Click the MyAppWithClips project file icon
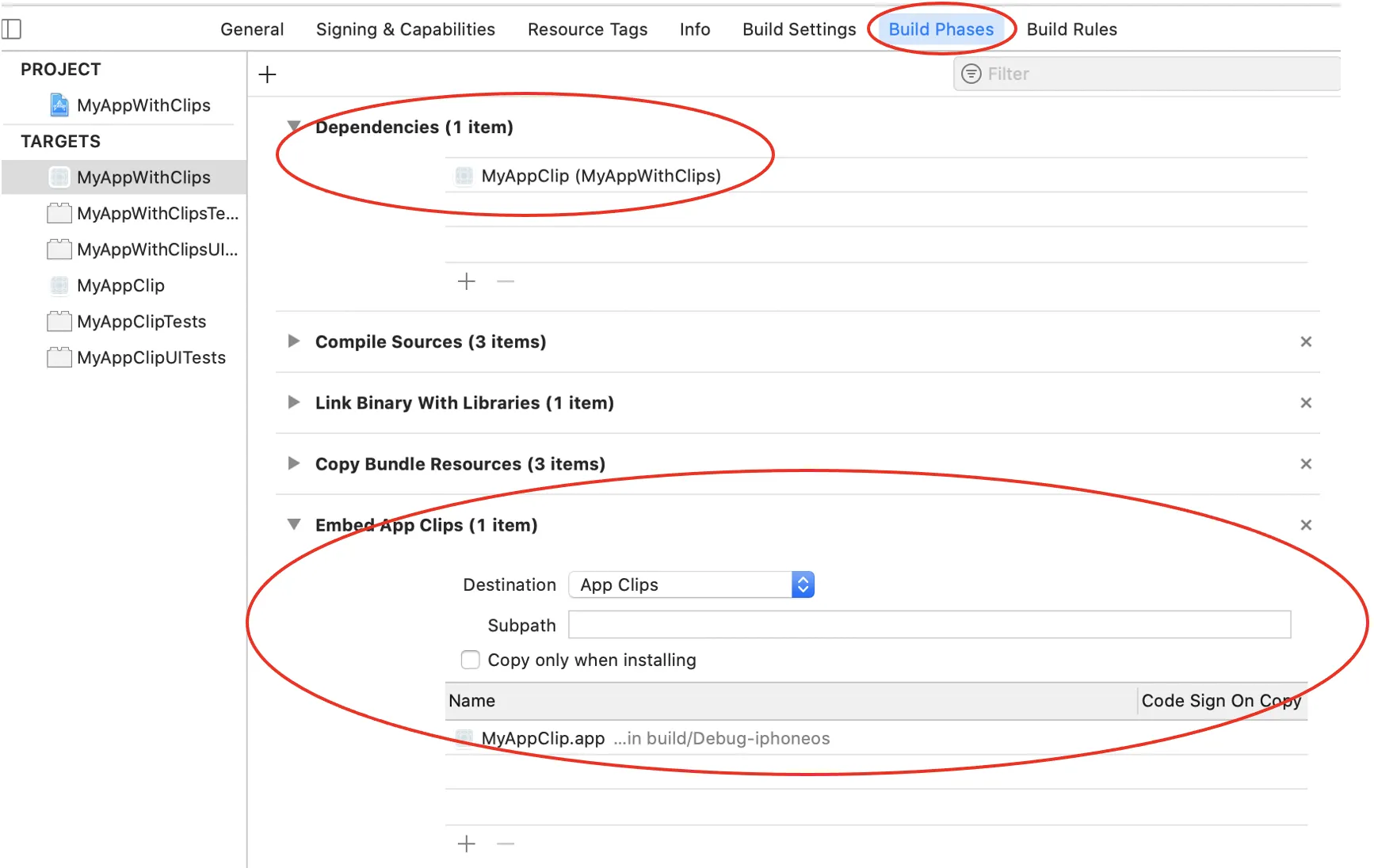The width and height of the screenshot is (1374, 868). coord(59,105)
